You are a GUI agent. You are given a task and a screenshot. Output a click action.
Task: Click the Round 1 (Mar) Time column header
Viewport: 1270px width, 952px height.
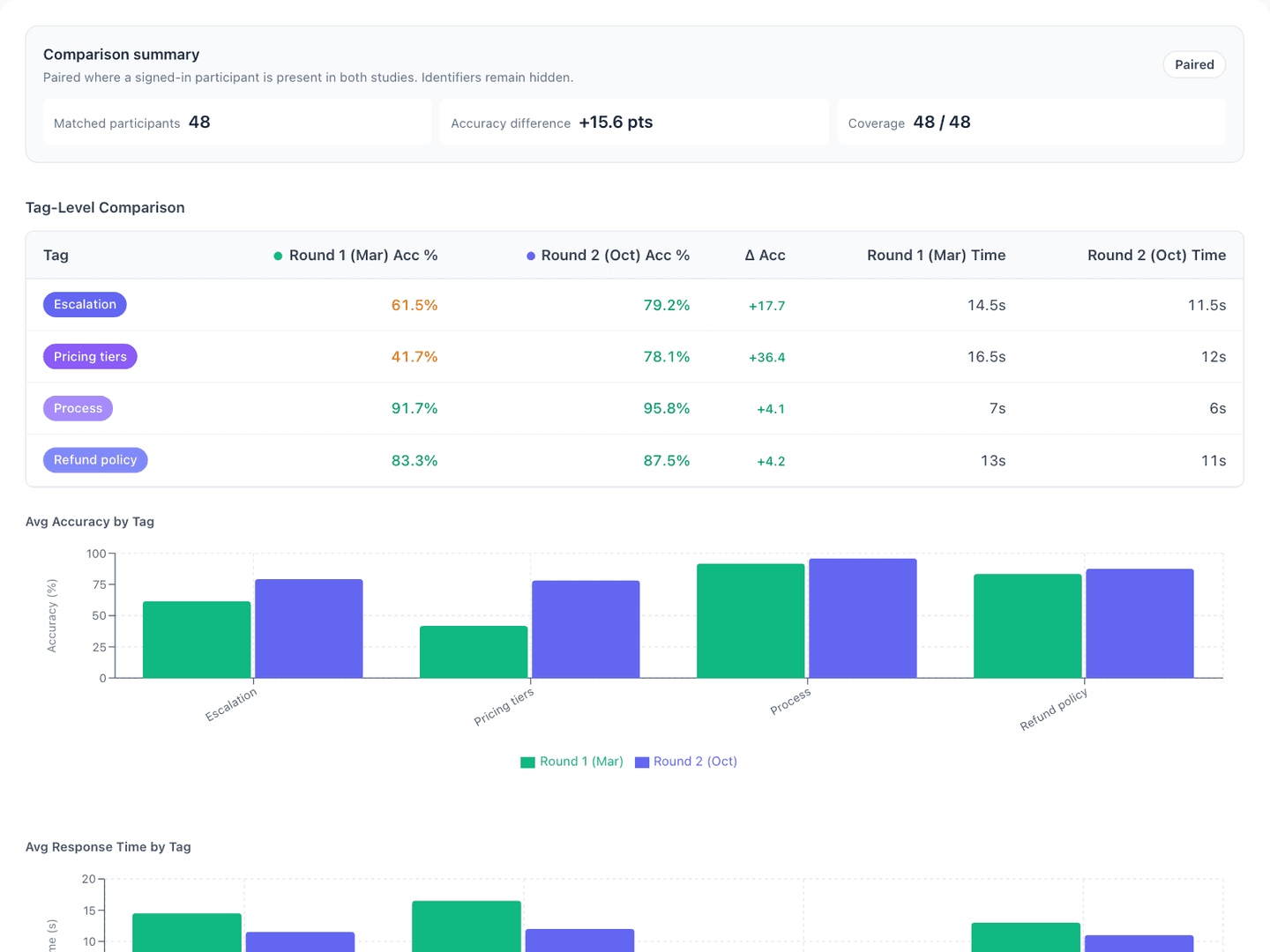click(x=936, y=256)
